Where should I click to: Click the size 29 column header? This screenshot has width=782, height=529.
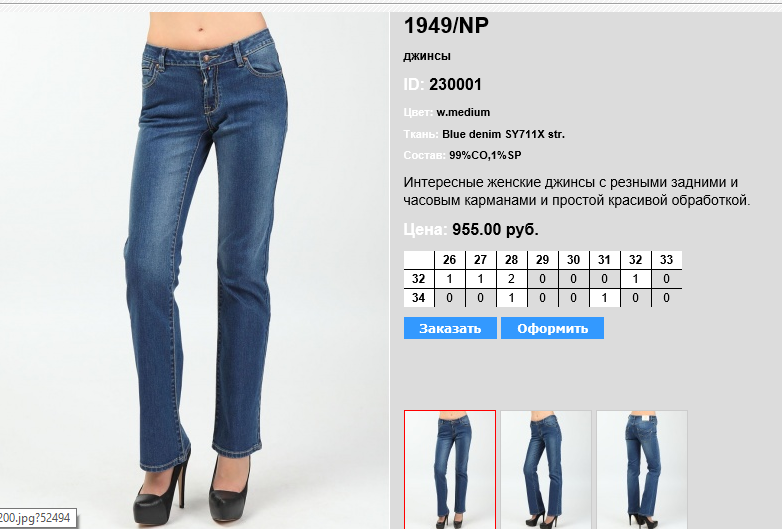click(x=542, y=260)
